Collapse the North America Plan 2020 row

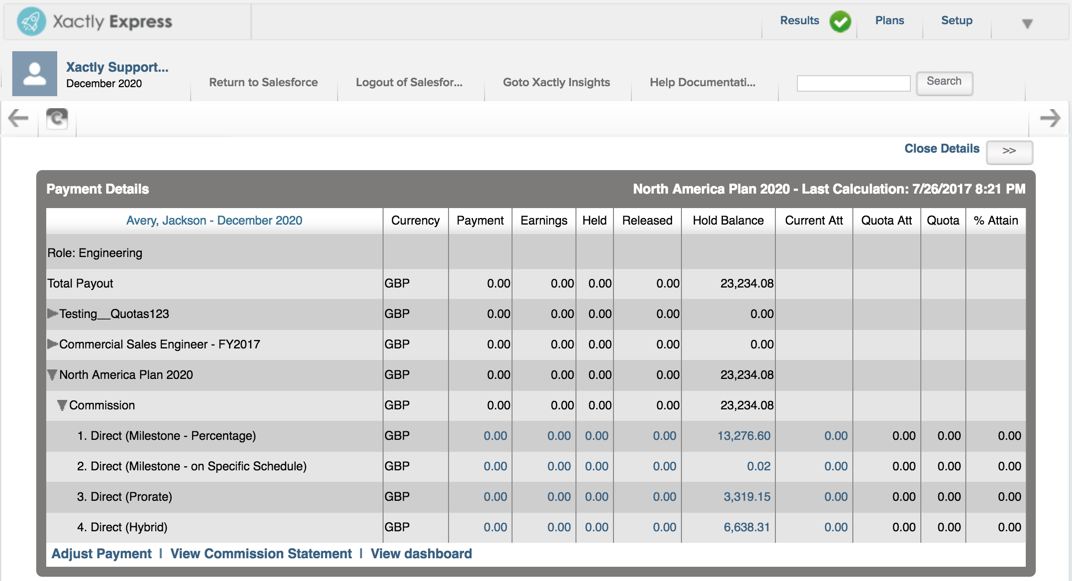click(x=53, y=375)
